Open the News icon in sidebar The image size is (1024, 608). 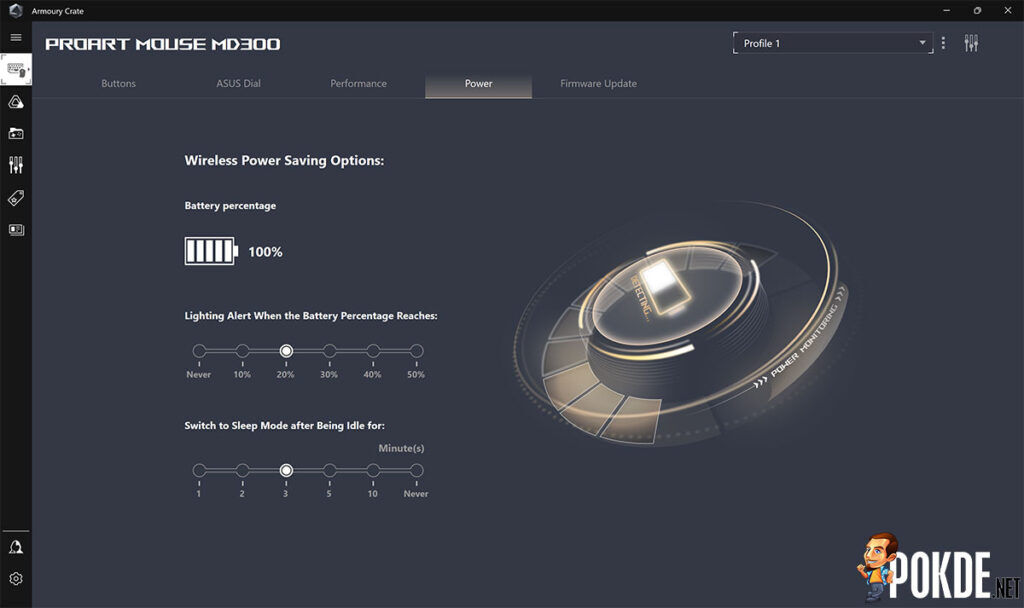tap(16, 229)
